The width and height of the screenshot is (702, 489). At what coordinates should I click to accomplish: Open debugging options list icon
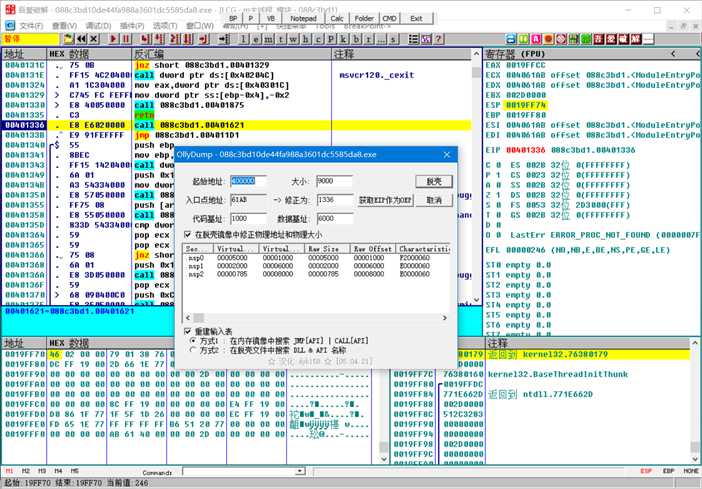(414, 39)
